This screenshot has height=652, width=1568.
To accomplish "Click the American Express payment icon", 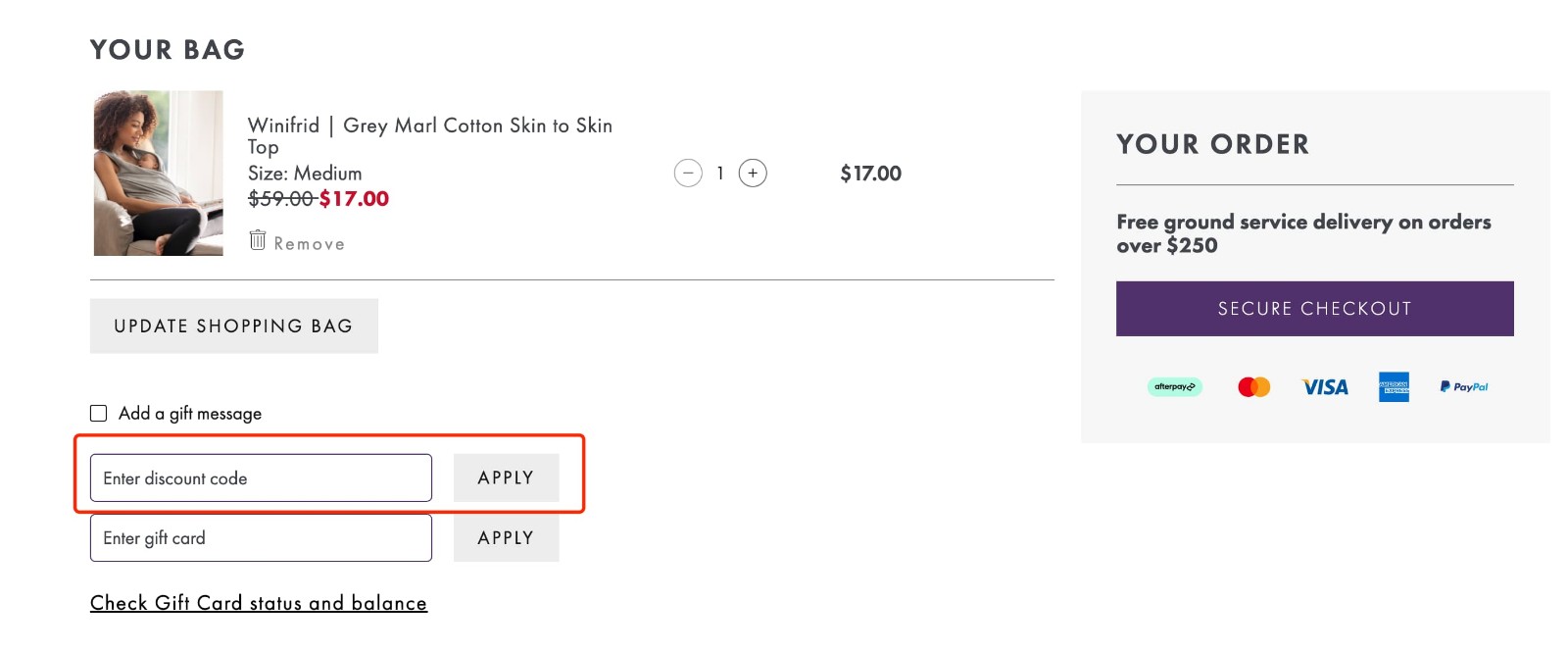I will point(1393,386).
